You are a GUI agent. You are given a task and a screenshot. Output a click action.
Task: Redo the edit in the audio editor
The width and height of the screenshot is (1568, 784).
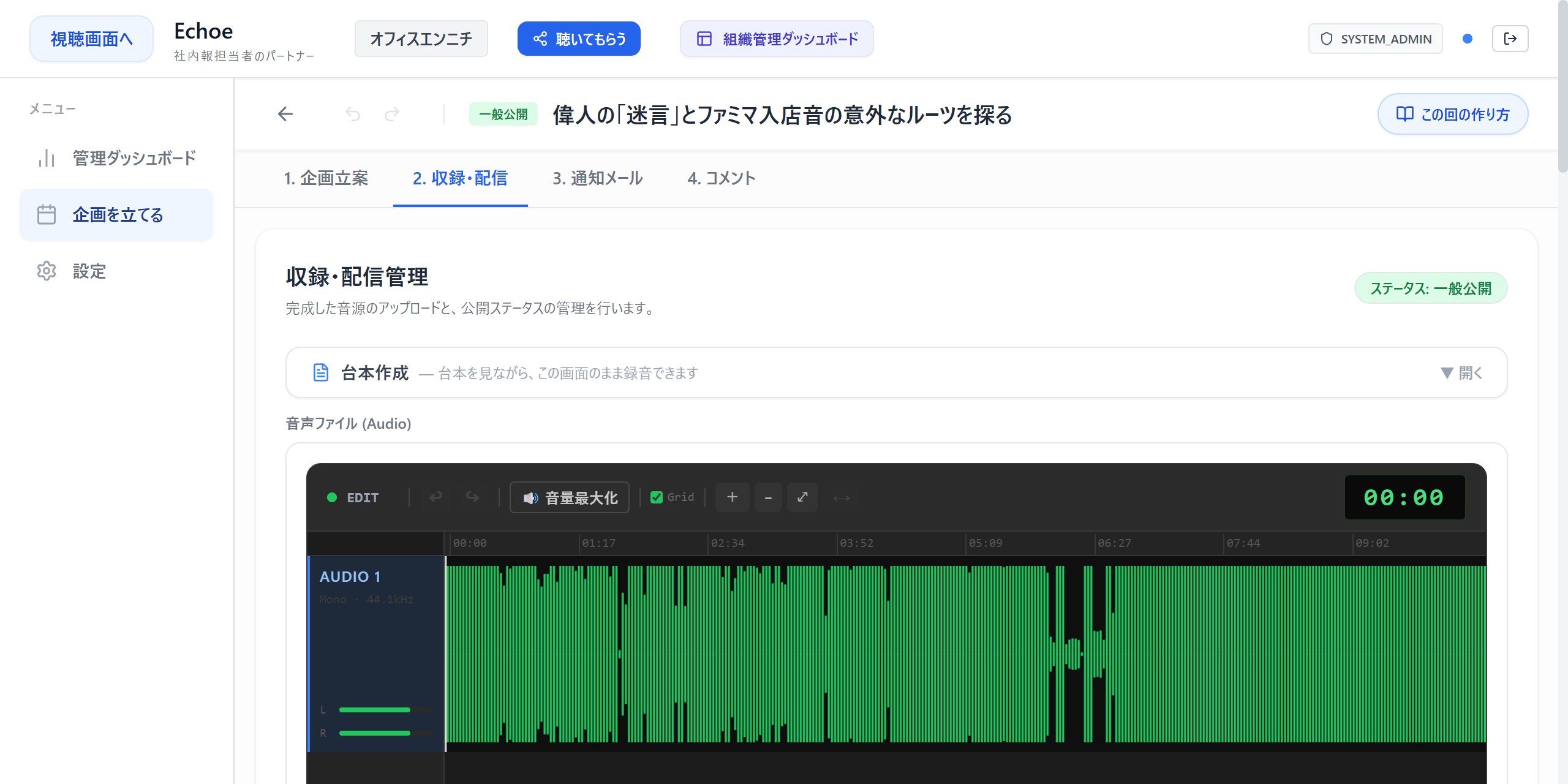click(x=472, y=497)
